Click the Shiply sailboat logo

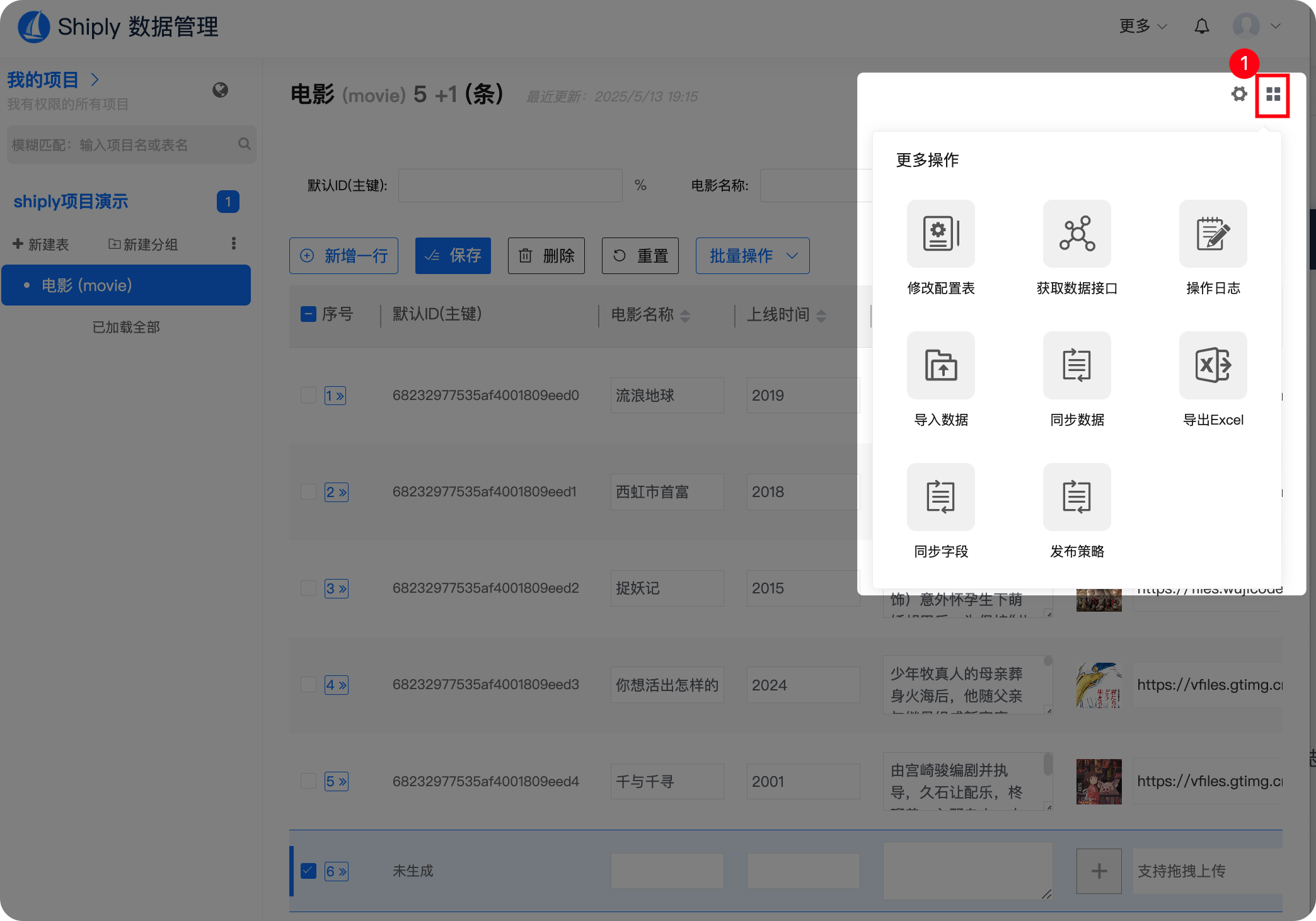(x=34, y=26)
